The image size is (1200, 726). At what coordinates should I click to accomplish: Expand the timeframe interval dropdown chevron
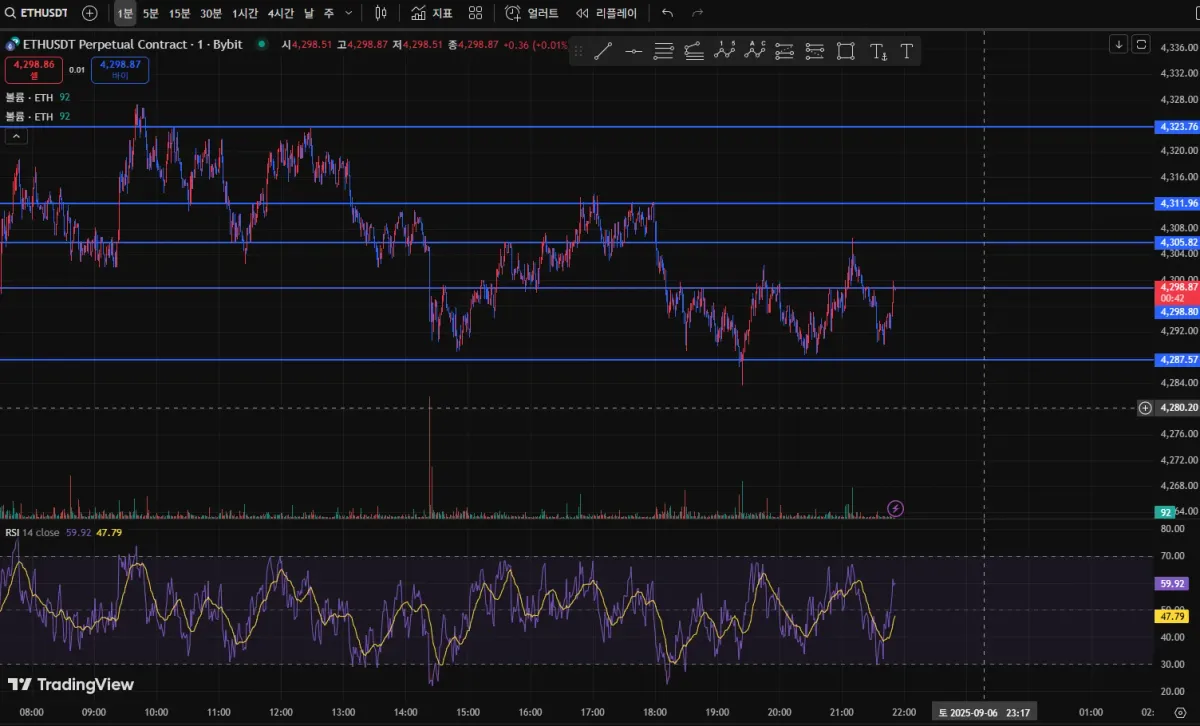pos(348,13)
